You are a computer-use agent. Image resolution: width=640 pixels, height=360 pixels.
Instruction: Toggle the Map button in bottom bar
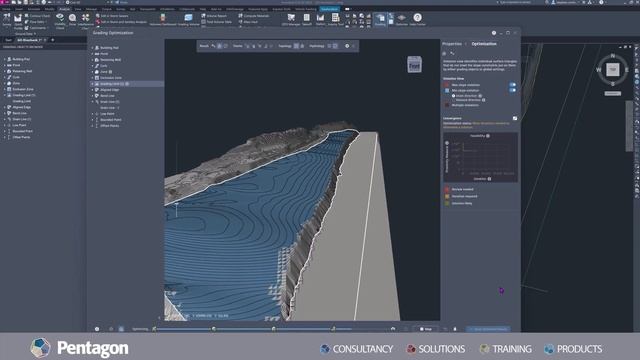[426, 329]
